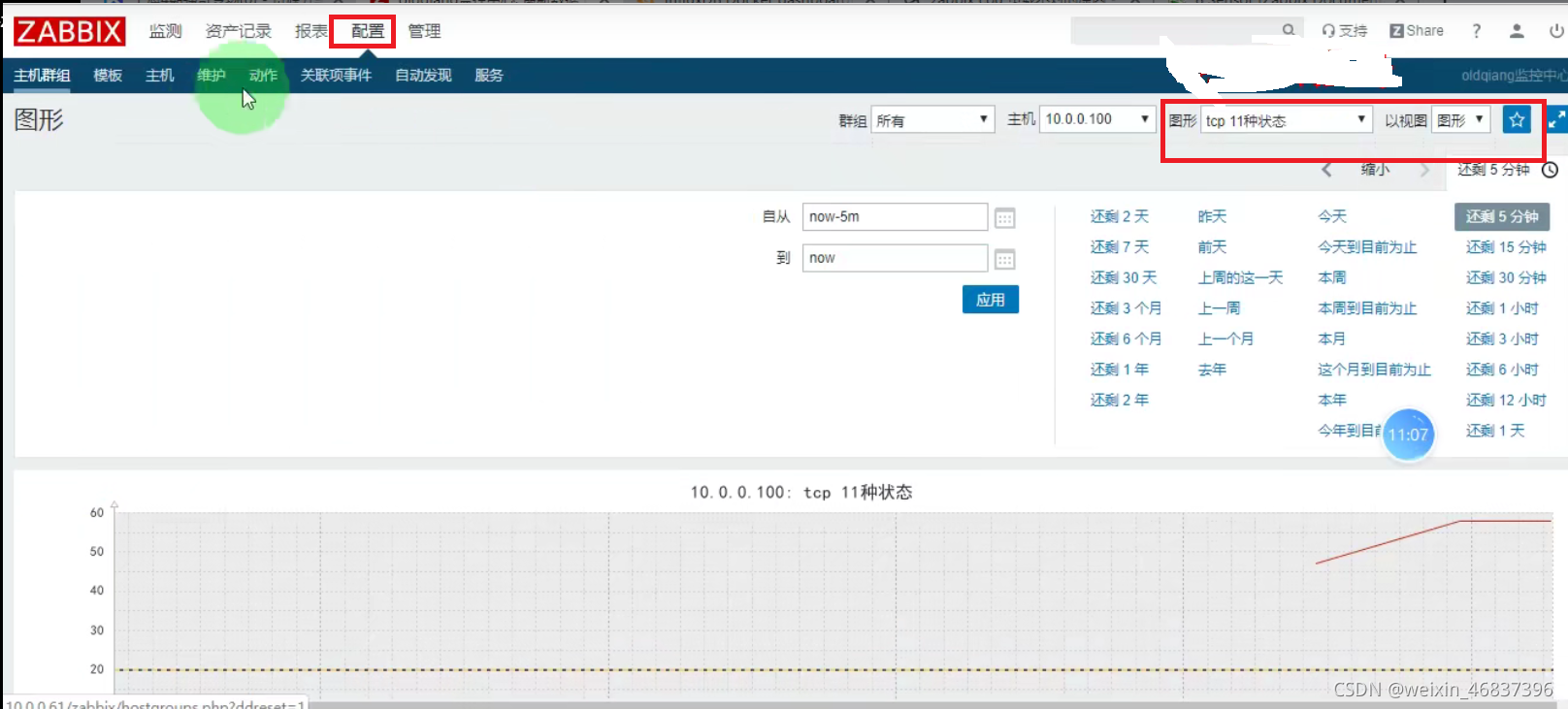Select 还剩 30 天 time range
The width and height of the screenshot is (1568, 709).
click(x=1124, y=277)
